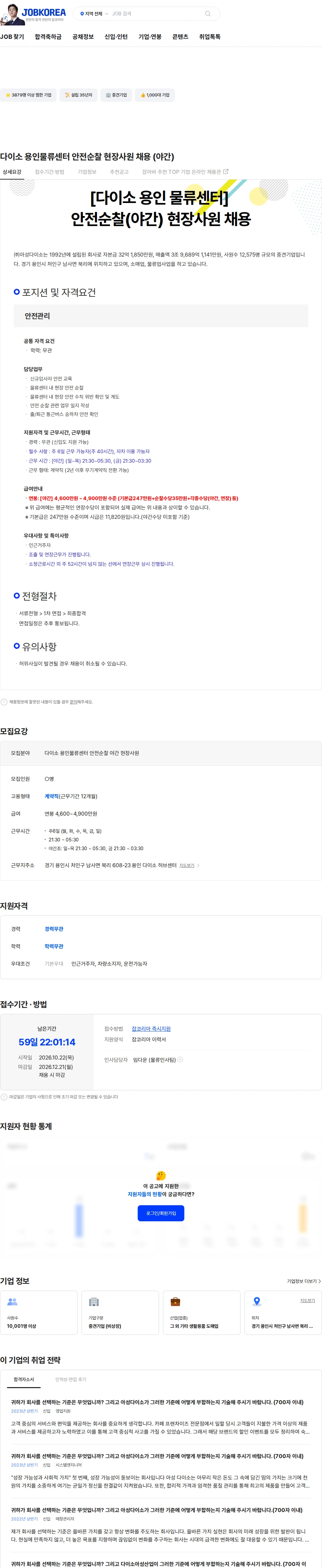Select the 상세요강 tab
Image resolution: width=322 pixels, height=1568 pixels.
click(x=12, y=172)
